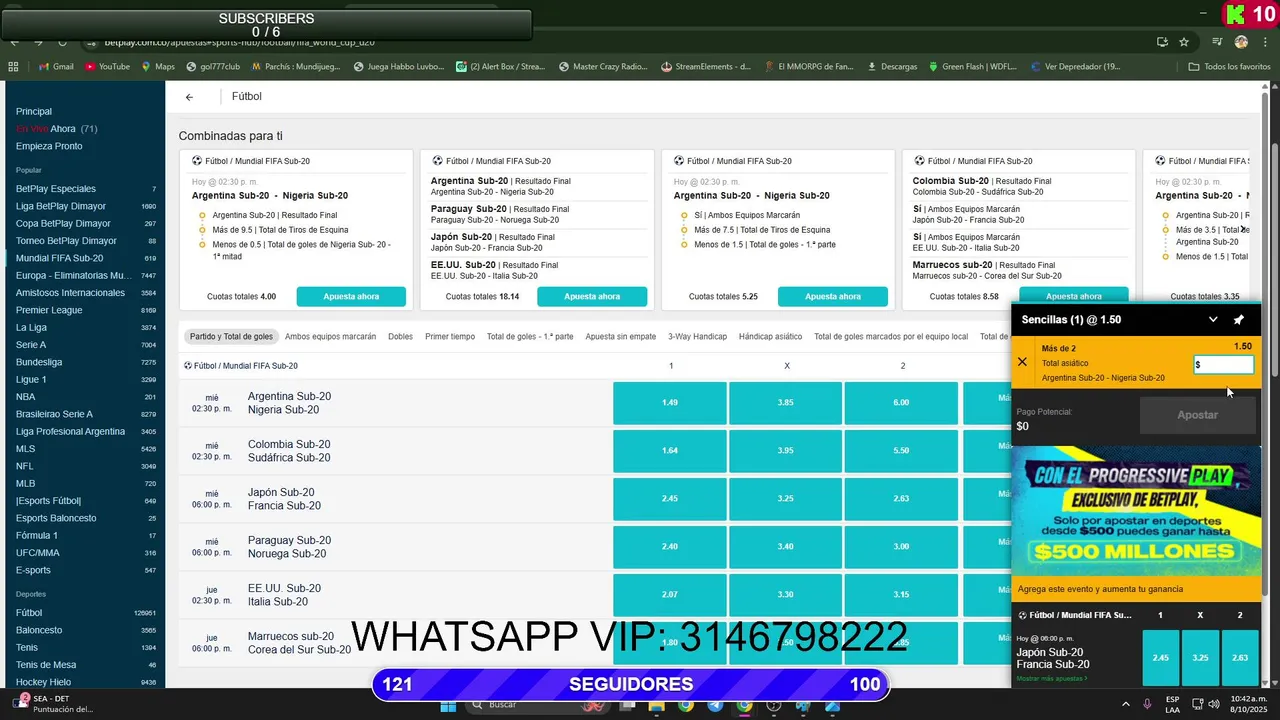Open UFC/MMA in the sidebar

(x=38, y=553)
